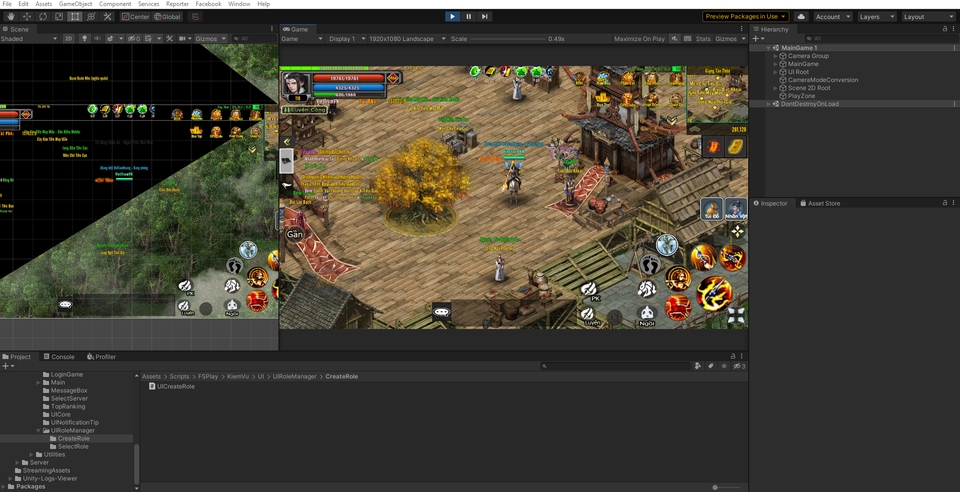This screenshot has width=960, height=492.
Task: Select the Transform tool
Action: click(x=91, y=17)
